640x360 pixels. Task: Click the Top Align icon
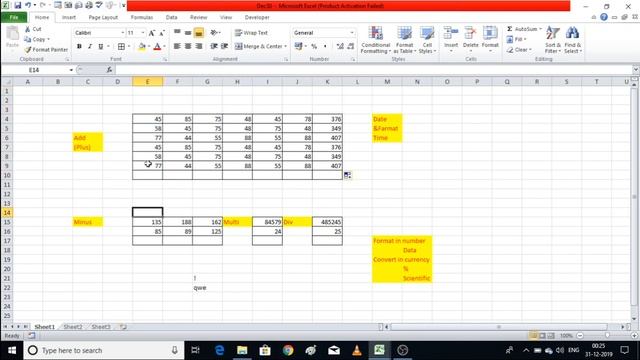177,32
